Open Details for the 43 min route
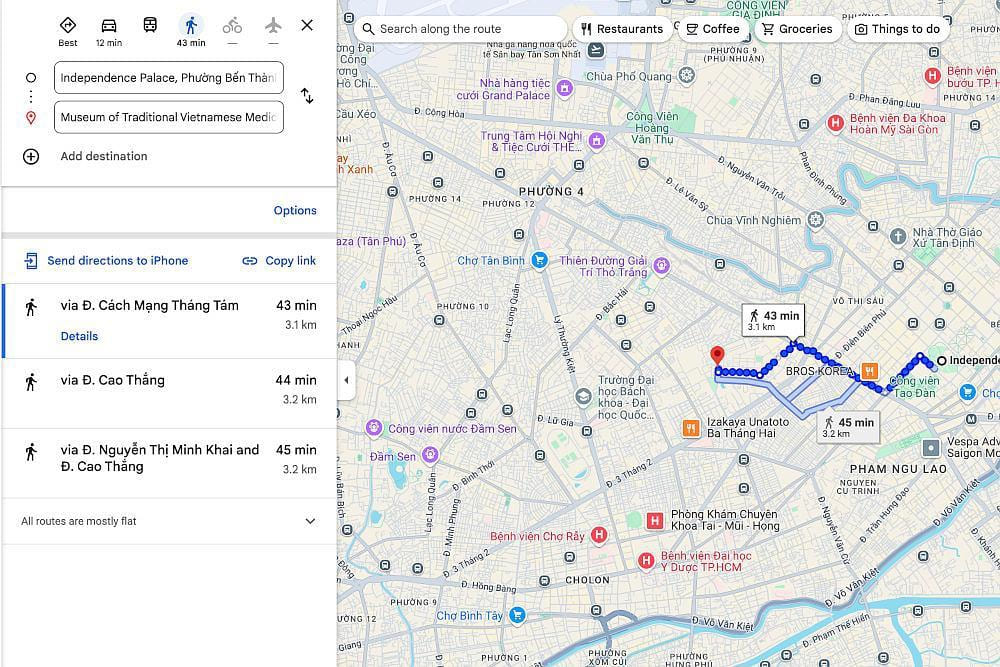This screenshot has width=1000, height=667. tap(79, 336)
